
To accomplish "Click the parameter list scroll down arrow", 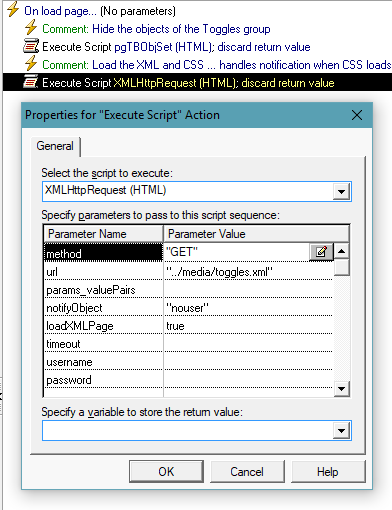I will tap(341, 388).
